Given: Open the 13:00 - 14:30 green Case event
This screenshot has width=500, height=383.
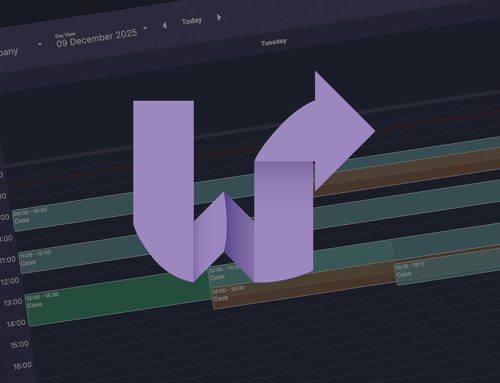Looking at the screenshot, I should [119, 298].
